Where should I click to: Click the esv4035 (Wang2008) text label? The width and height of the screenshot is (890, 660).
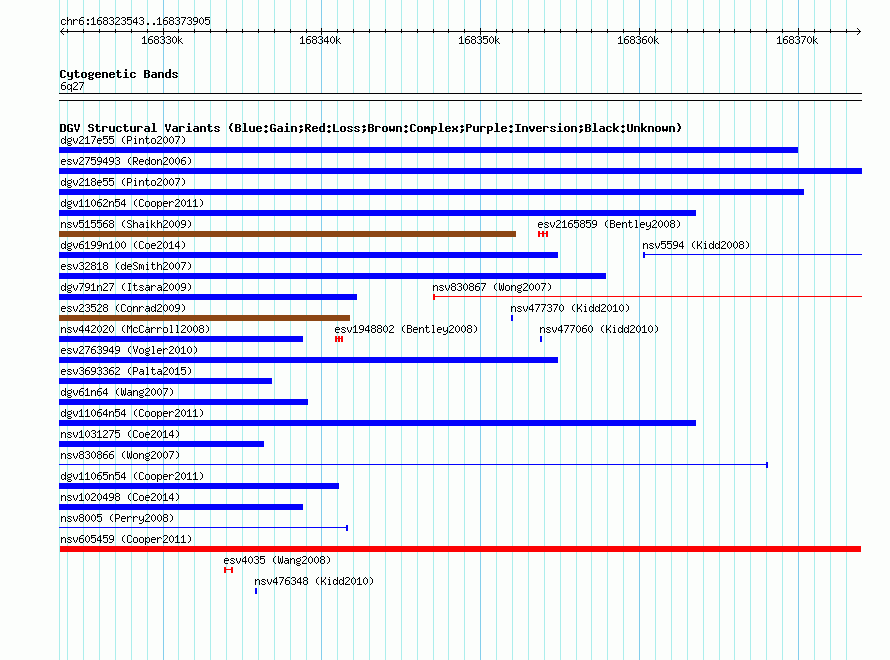(x=277, y=560)
